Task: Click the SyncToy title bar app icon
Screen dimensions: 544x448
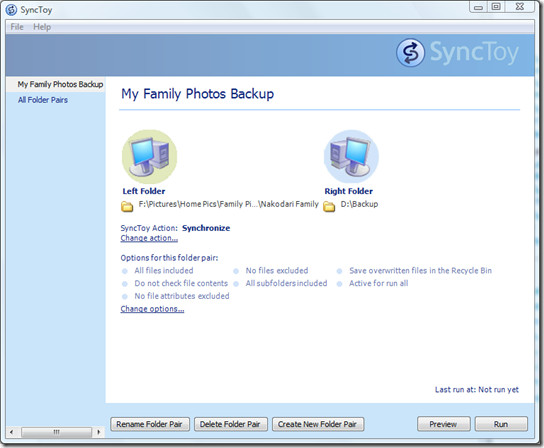Action: [11, 10]
